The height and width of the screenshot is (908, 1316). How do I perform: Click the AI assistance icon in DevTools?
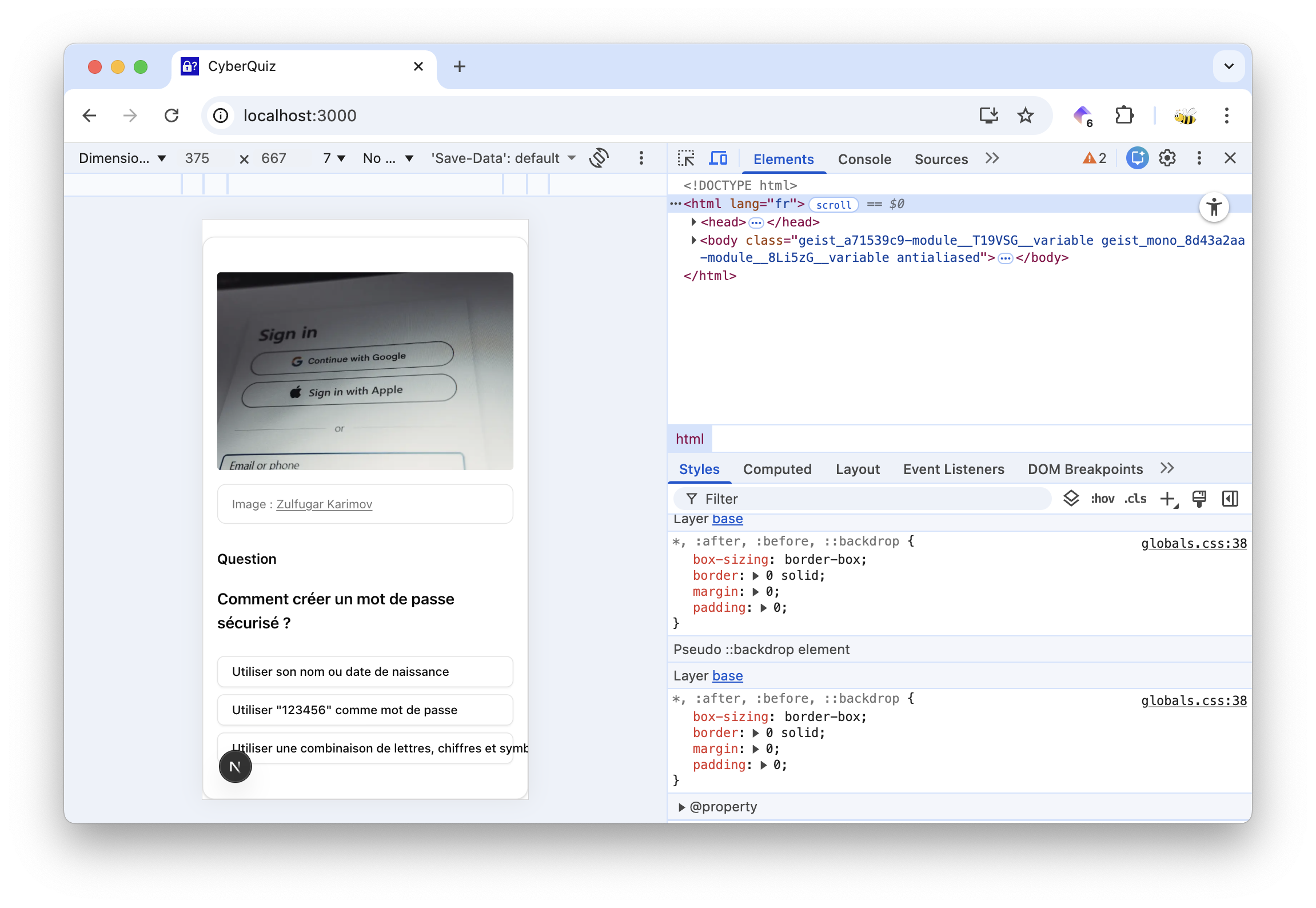tap(1137, 158)
